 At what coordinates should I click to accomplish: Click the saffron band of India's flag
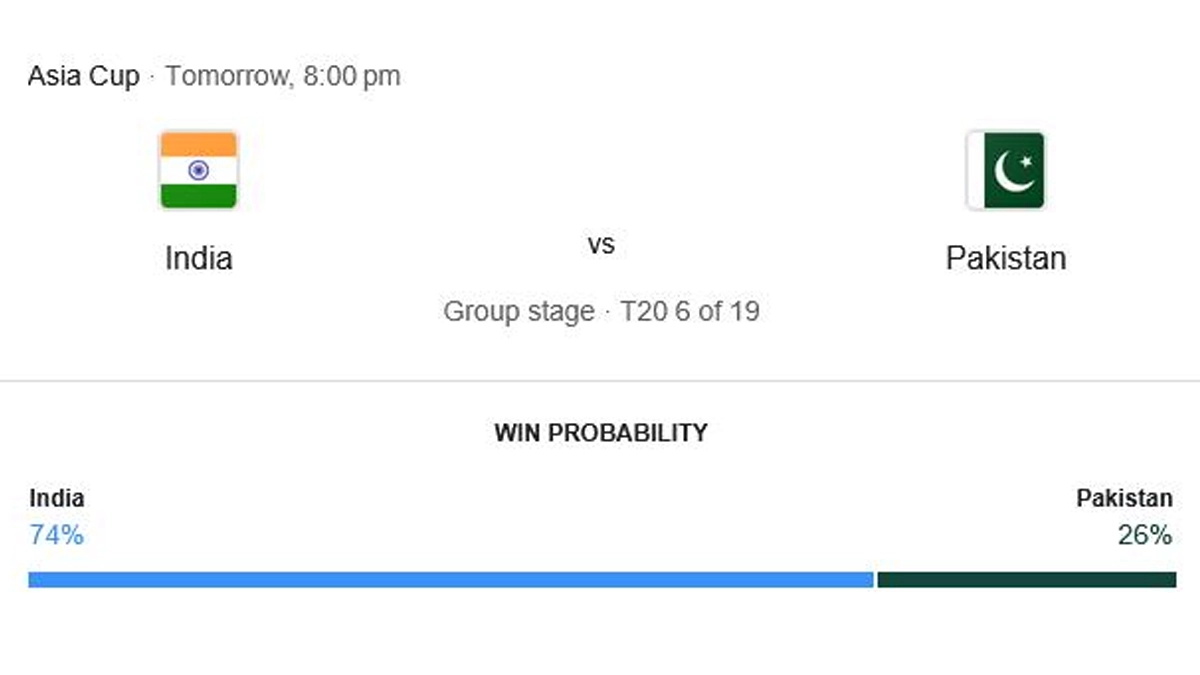[x=198, y=145]
